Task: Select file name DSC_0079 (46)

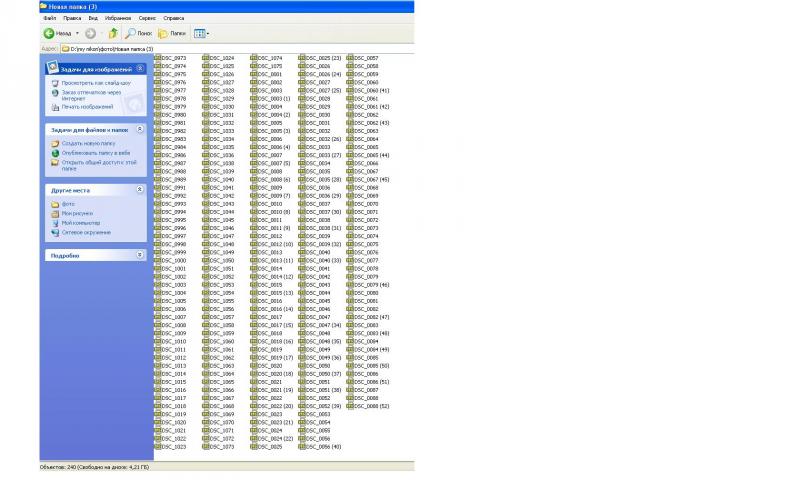Action: [371, 285]
